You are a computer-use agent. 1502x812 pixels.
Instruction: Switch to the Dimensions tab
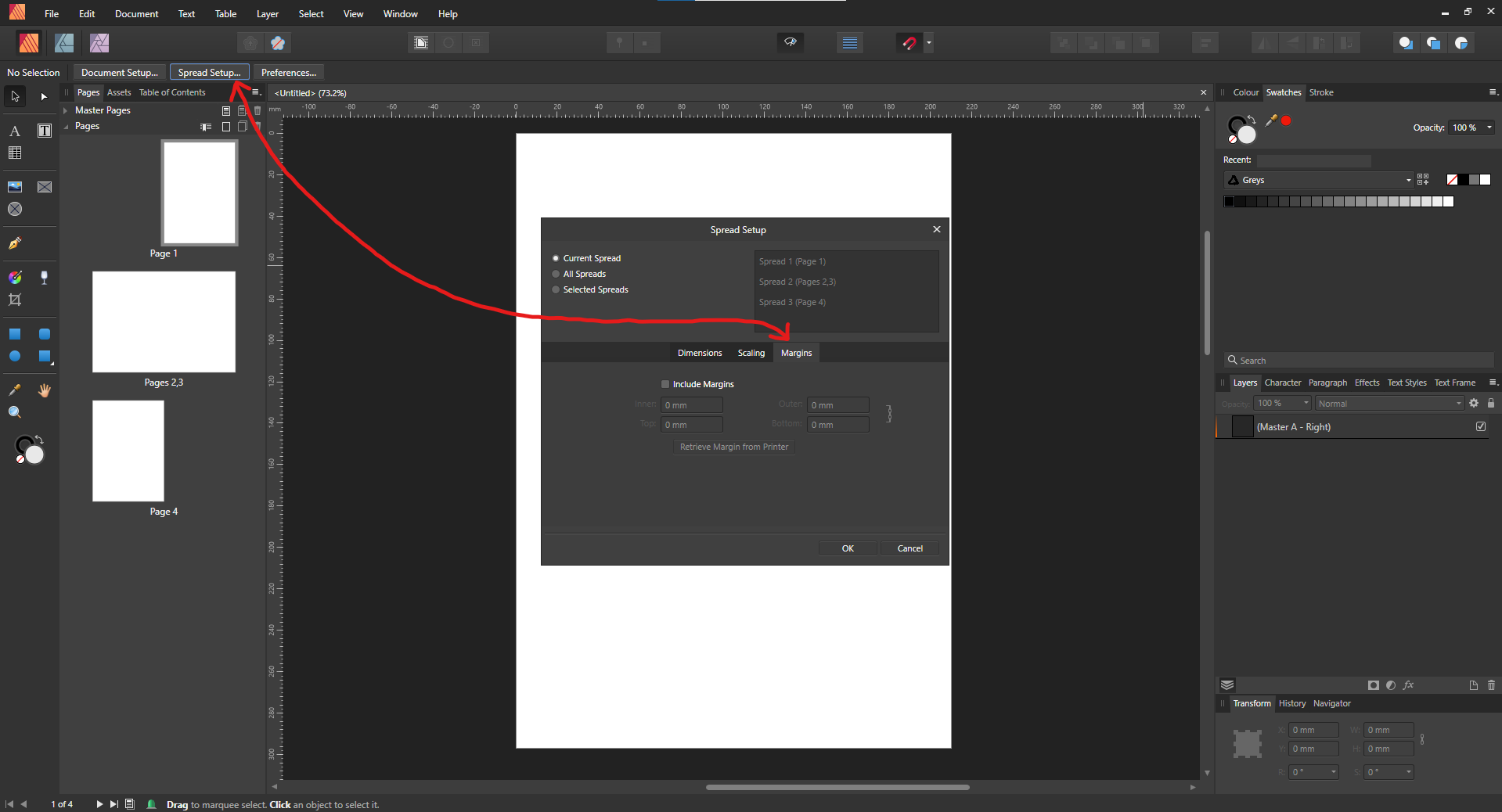pyautogui.click(x=700, y=353)
